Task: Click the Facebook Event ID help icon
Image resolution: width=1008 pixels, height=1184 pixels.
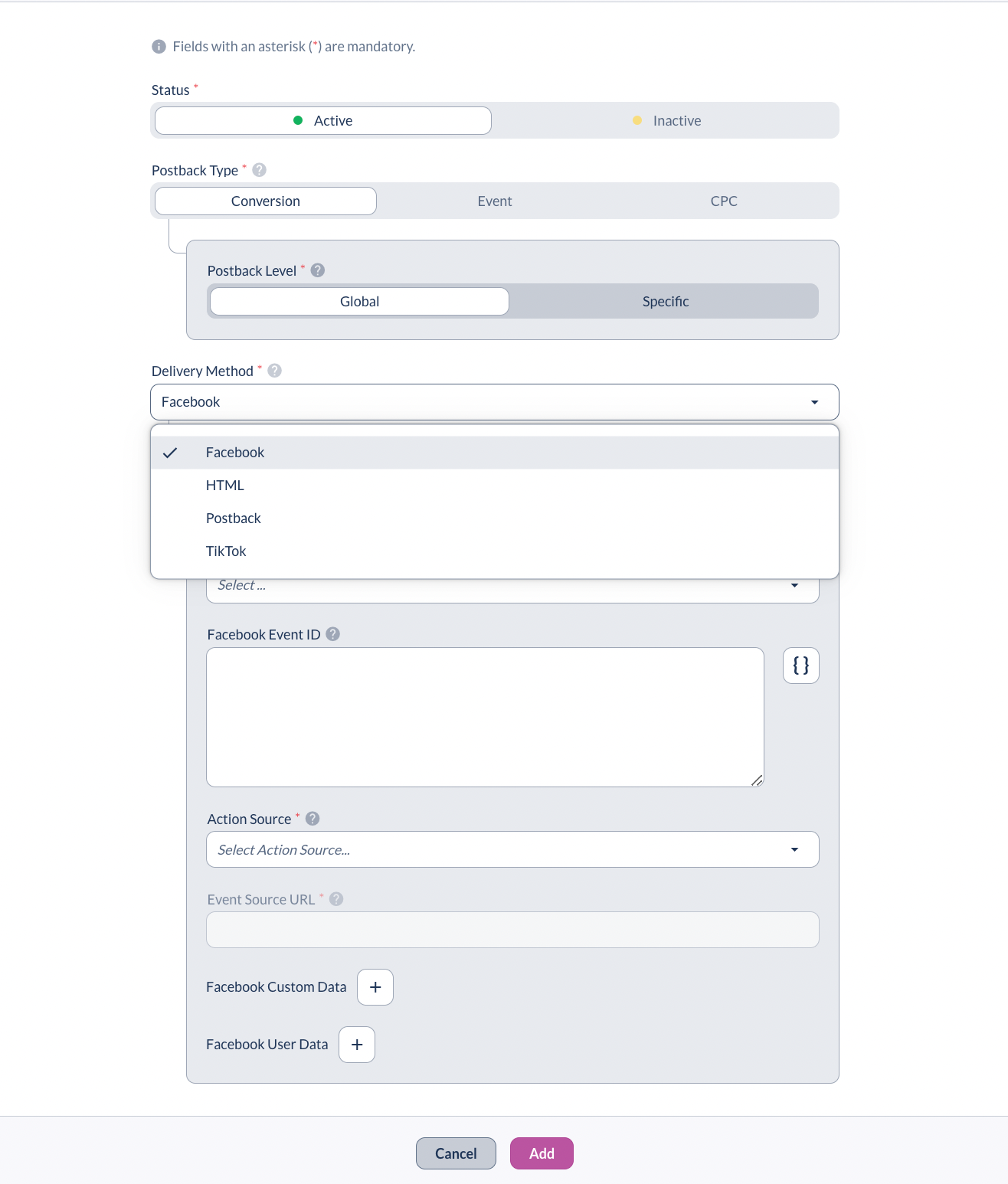Action: coord(332,634)
